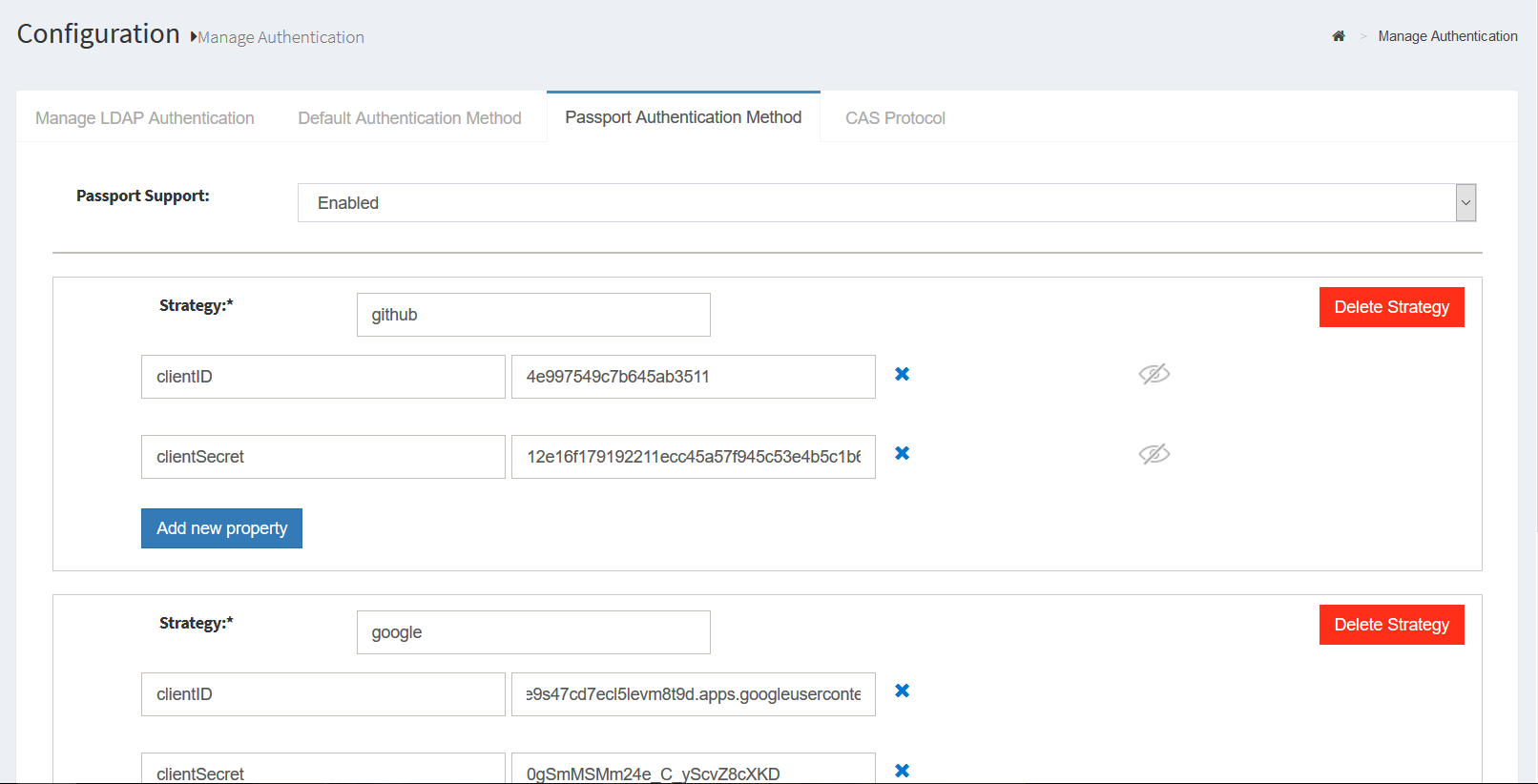Select the CAS Protocol tab
Viewport: 1538px width, 784px height.
coord(895,118)
